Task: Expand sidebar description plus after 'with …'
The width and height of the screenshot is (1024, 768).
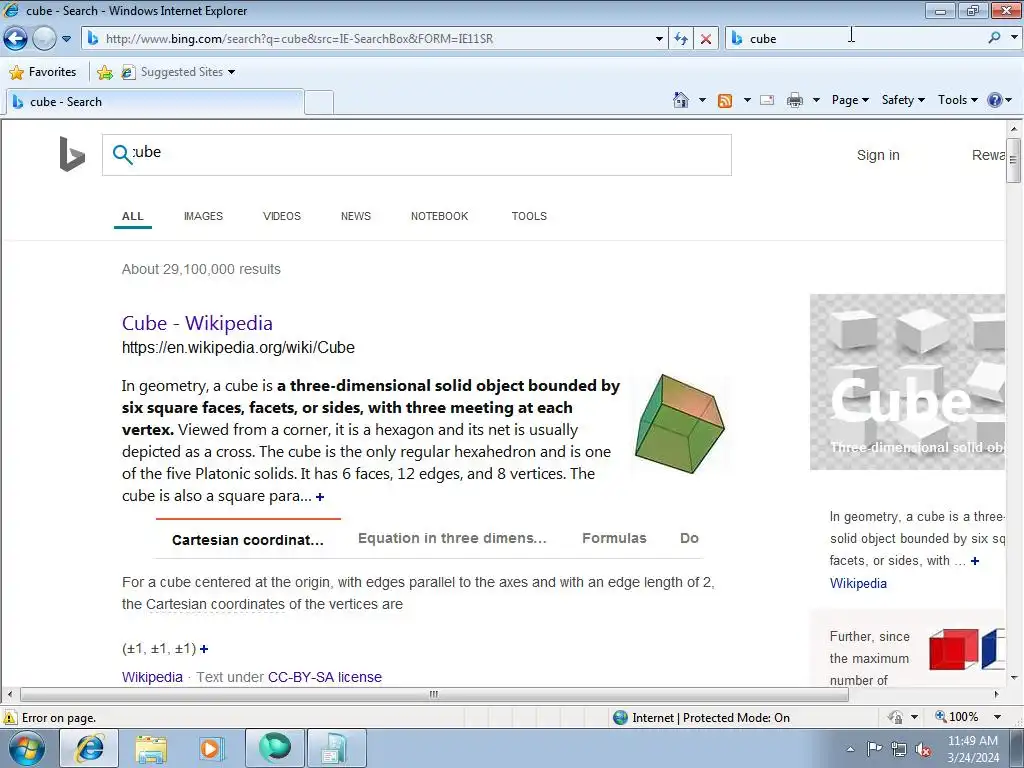Action: (x=974, y=561)
